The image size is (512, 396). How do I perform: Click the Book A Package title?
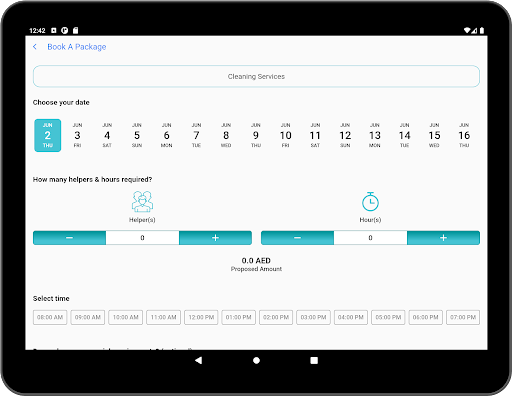[77, 47]
